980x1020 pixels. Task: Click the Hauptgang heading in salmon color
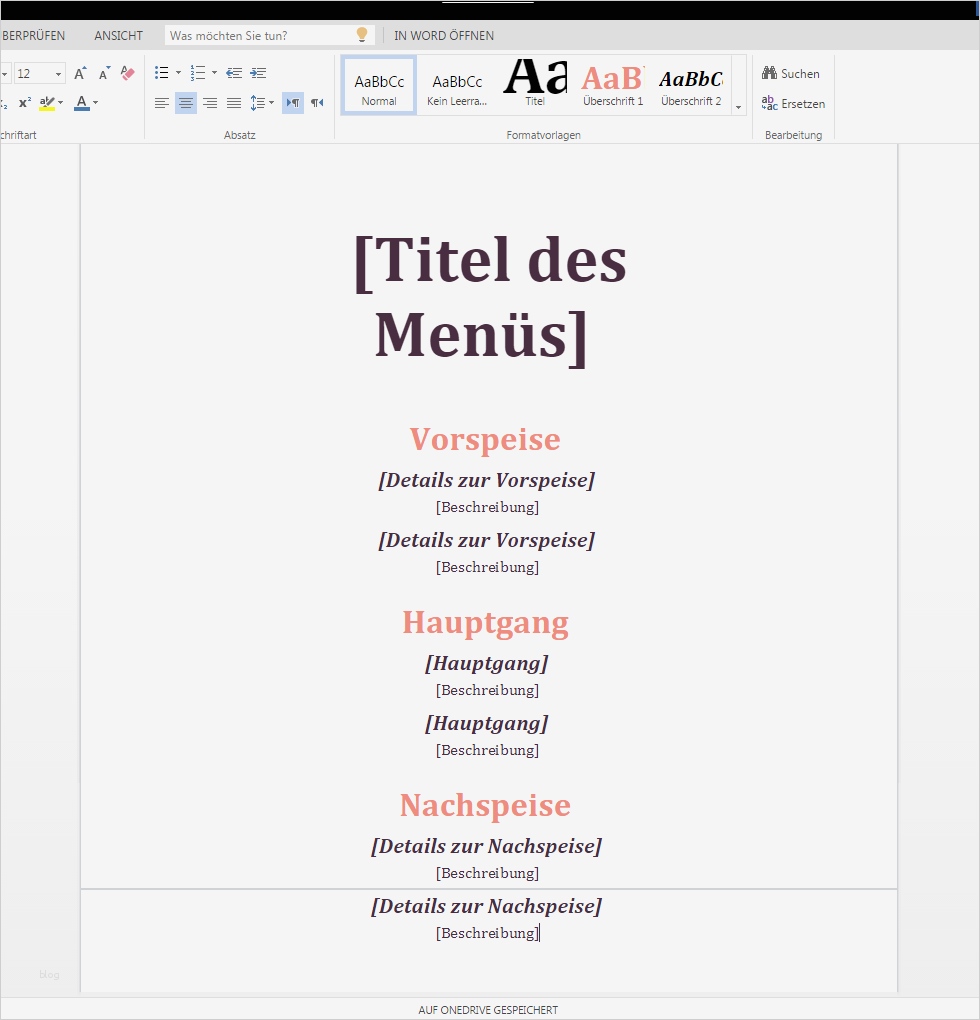(486, 623)
